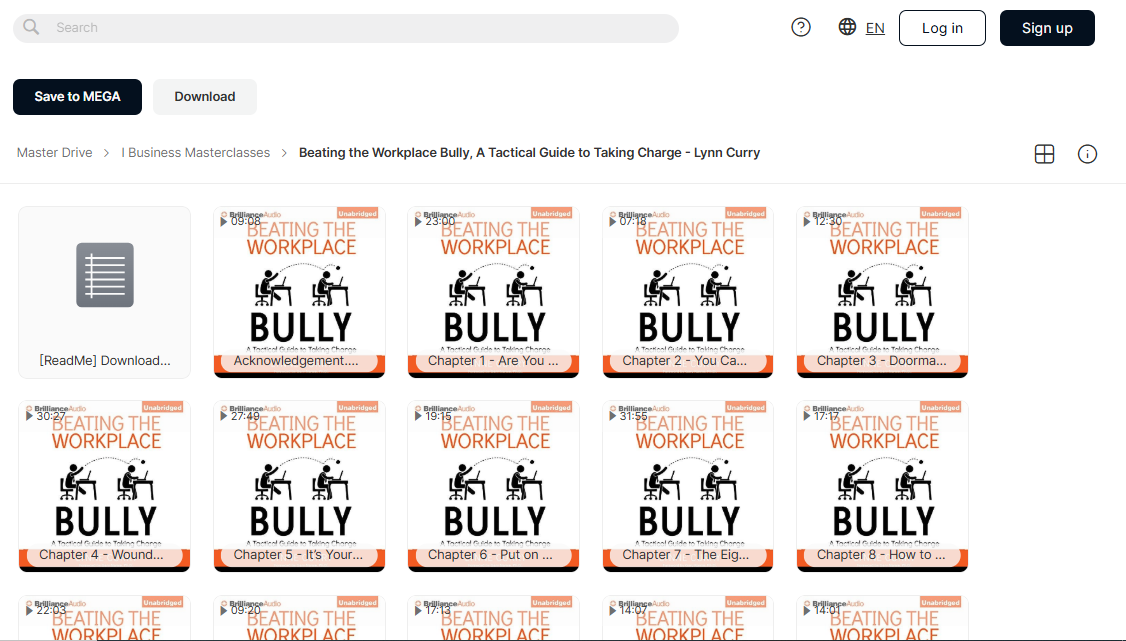The image size is (1126, 641).
Task: Open Chapter 7 - The Eig... thumbnail
Action: (x=688, y=486)
